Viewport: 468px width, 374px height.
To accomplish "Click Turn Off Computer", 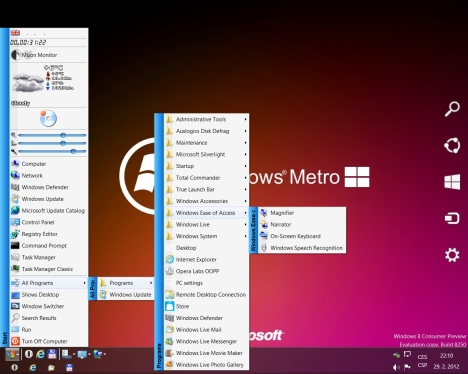I will tap(49, 341).
